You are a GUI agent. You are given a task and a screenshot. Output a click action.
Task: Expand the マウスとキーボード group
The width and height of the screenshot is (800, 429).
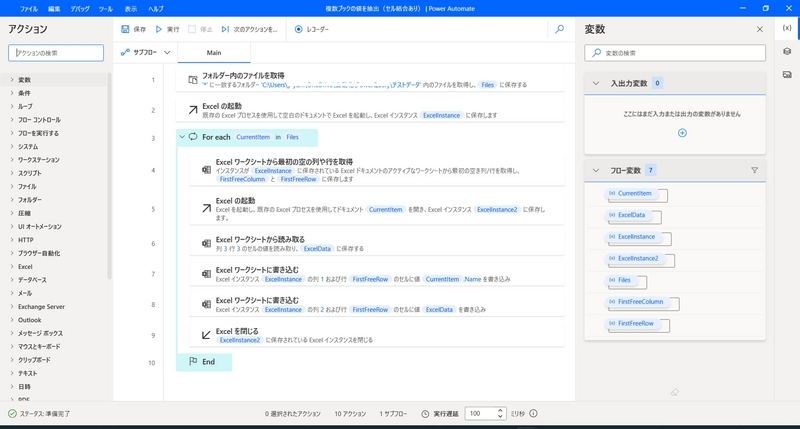tap(12, 346)
